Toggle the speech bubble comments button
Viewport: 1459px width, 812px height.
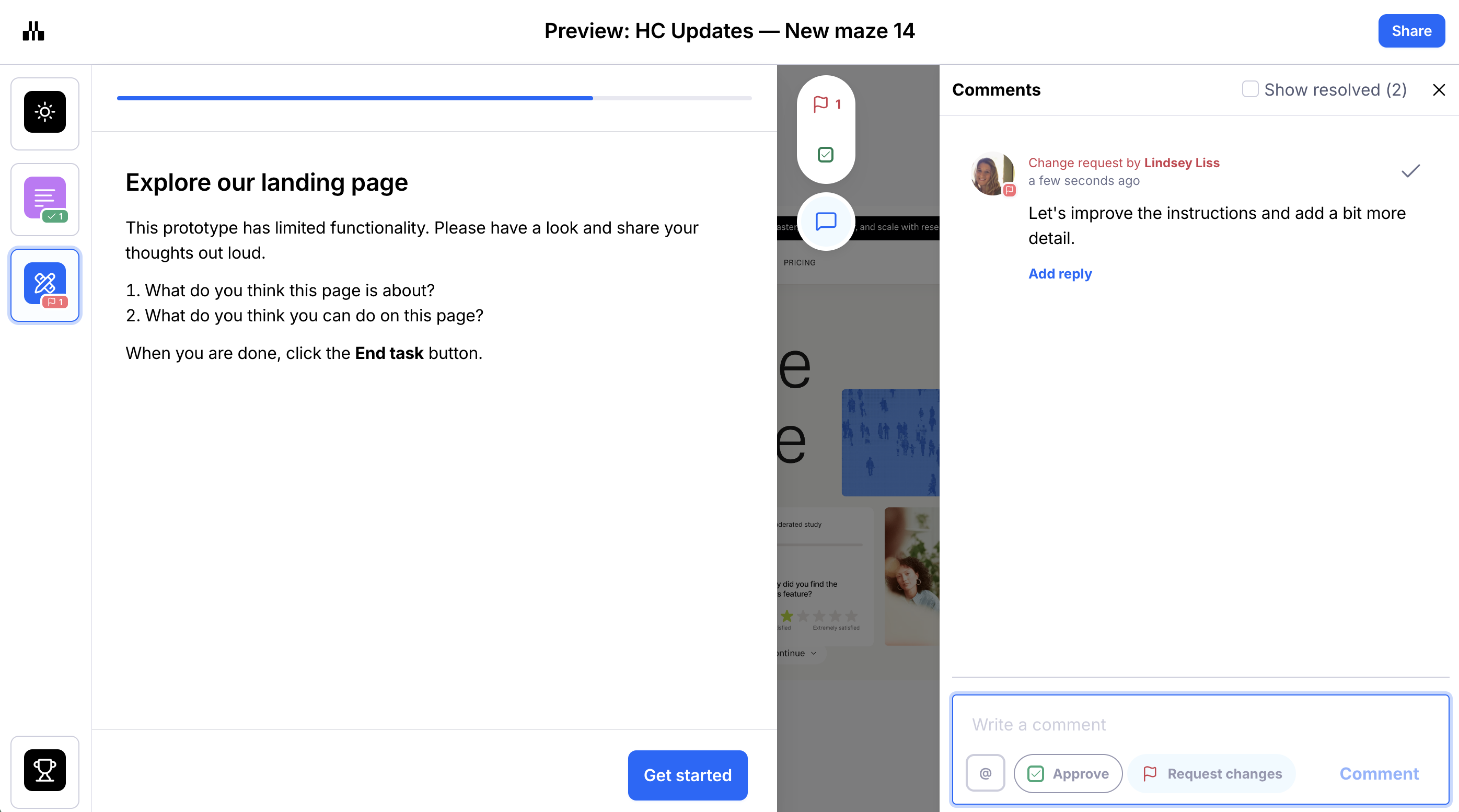[x=825, y=221]
